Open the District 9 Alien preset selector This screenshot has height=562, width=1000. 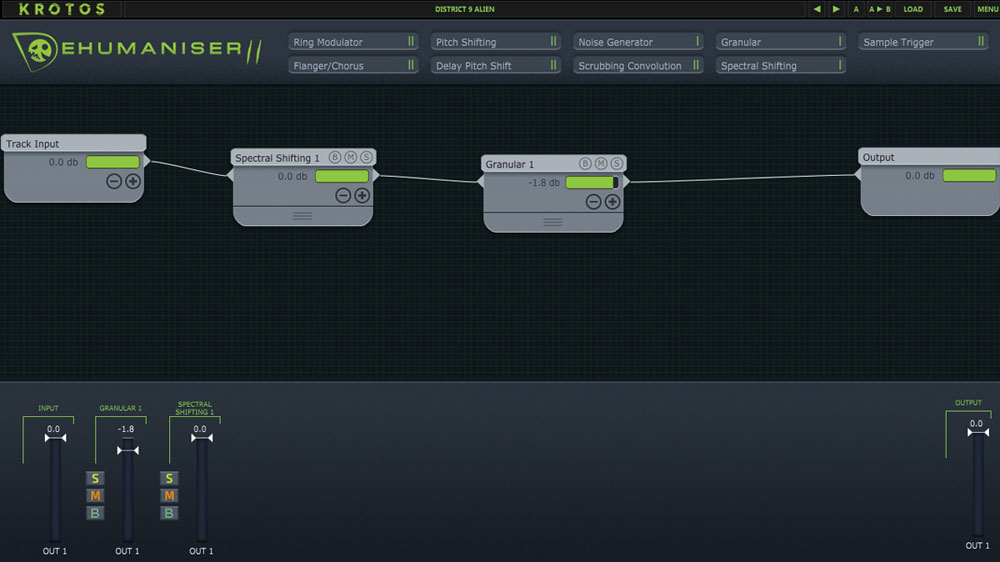[465, 9]
